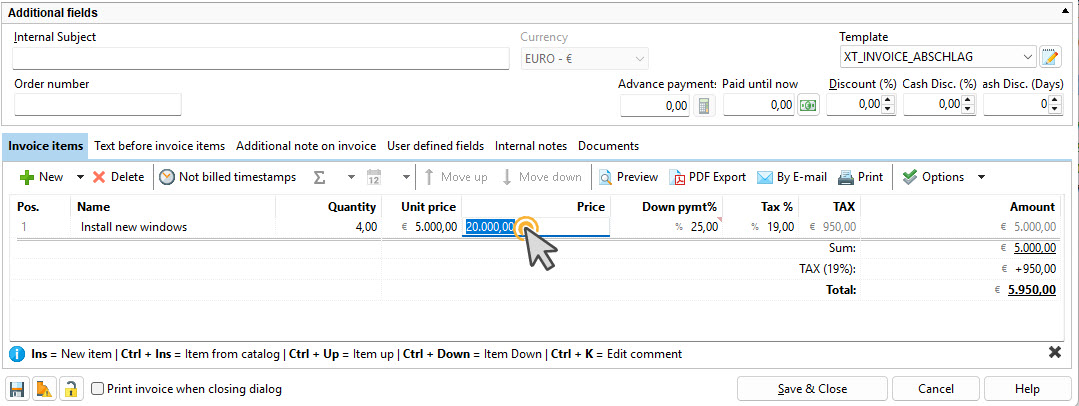Send the invoice By E-mail
This screenshot has width=1079, height=406.
(791, 177)
